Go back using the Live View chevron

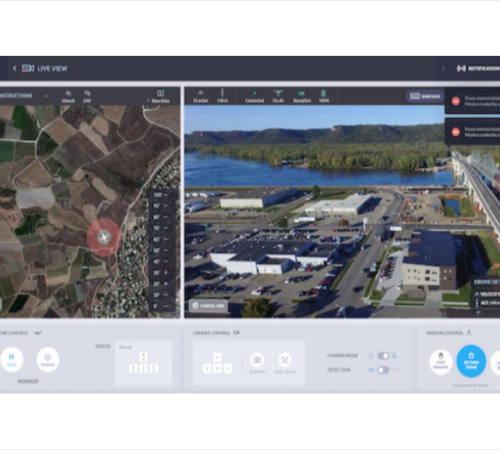pyautogui.click(x=15, y=68)
